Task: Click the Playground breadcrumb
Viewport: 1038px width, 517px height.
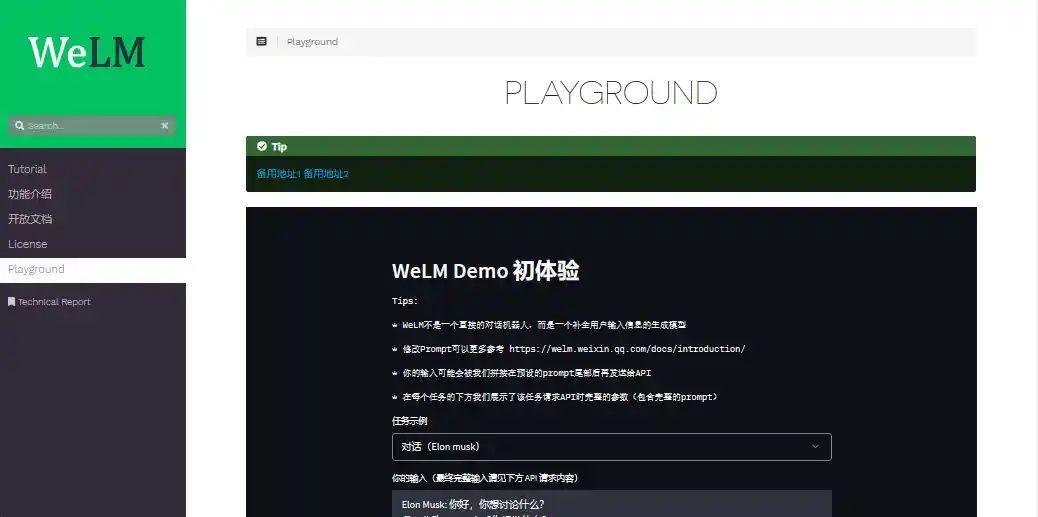Action: pos(312,42)
